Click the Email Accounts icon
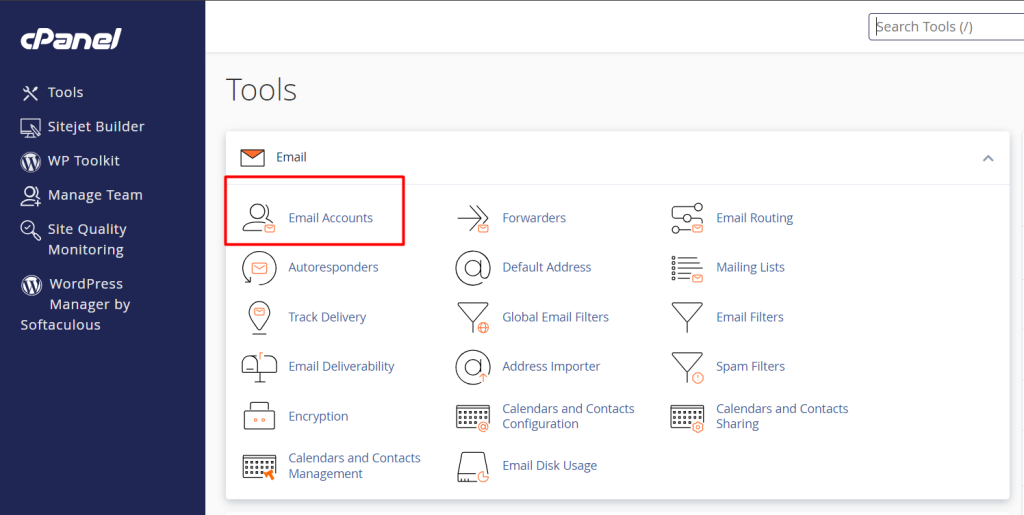Viewport: 1024px width, 515px height. click(259, 218)
